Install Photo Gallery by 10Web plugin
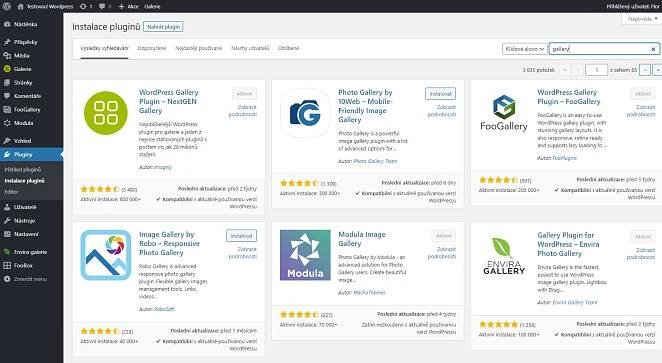Image resolution: width=662 pixels, height=363 pixels. click(440, 94)
